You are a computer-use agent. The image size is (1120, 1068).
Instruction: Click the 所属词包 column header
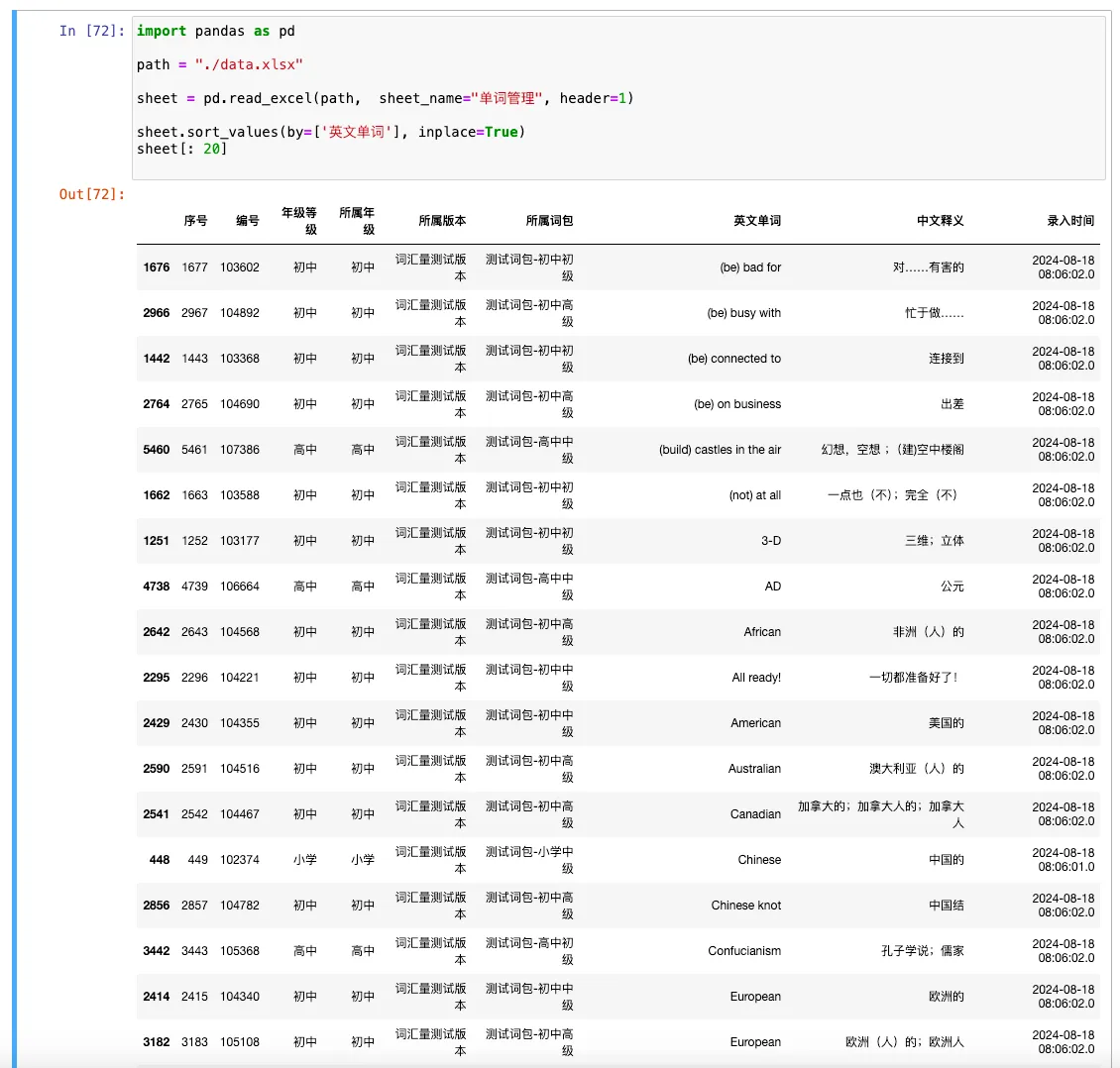coord(549,221)
